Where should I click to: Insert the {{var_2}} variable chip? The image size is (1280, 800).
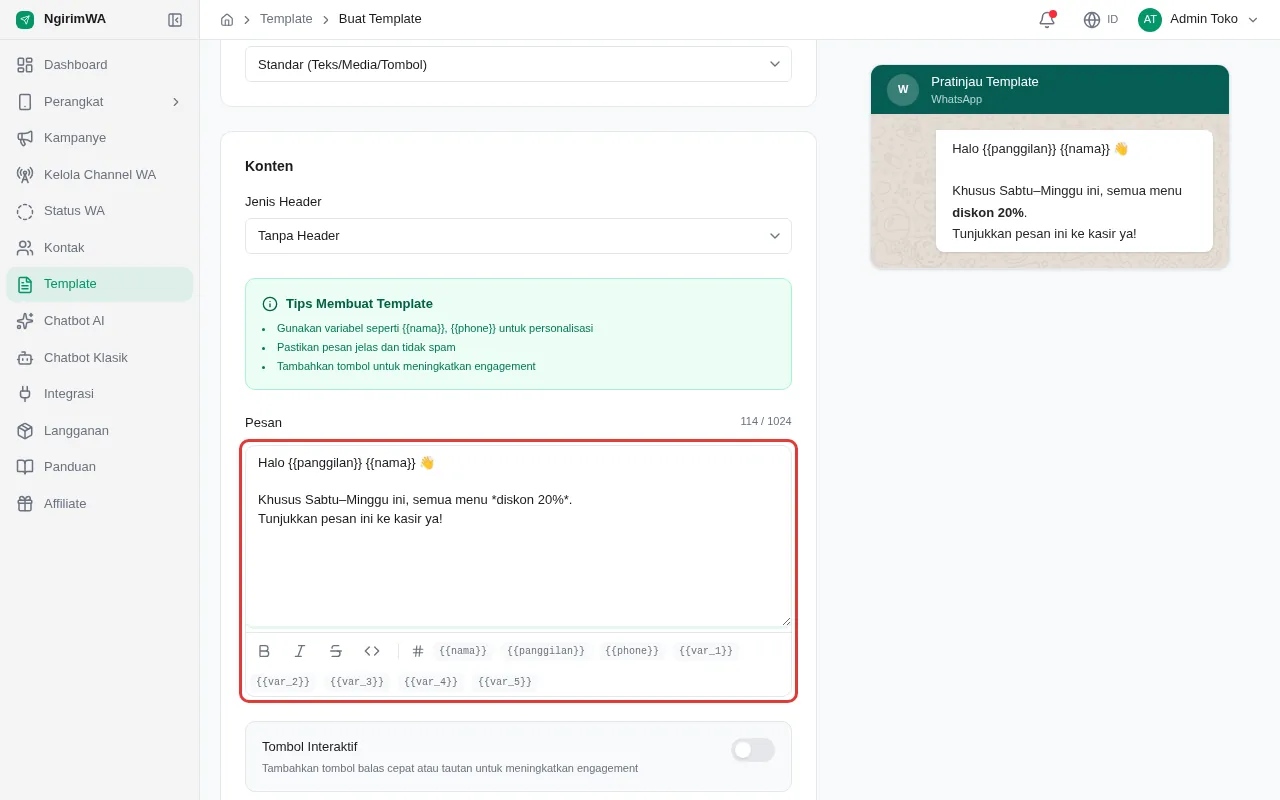(283, 682)
